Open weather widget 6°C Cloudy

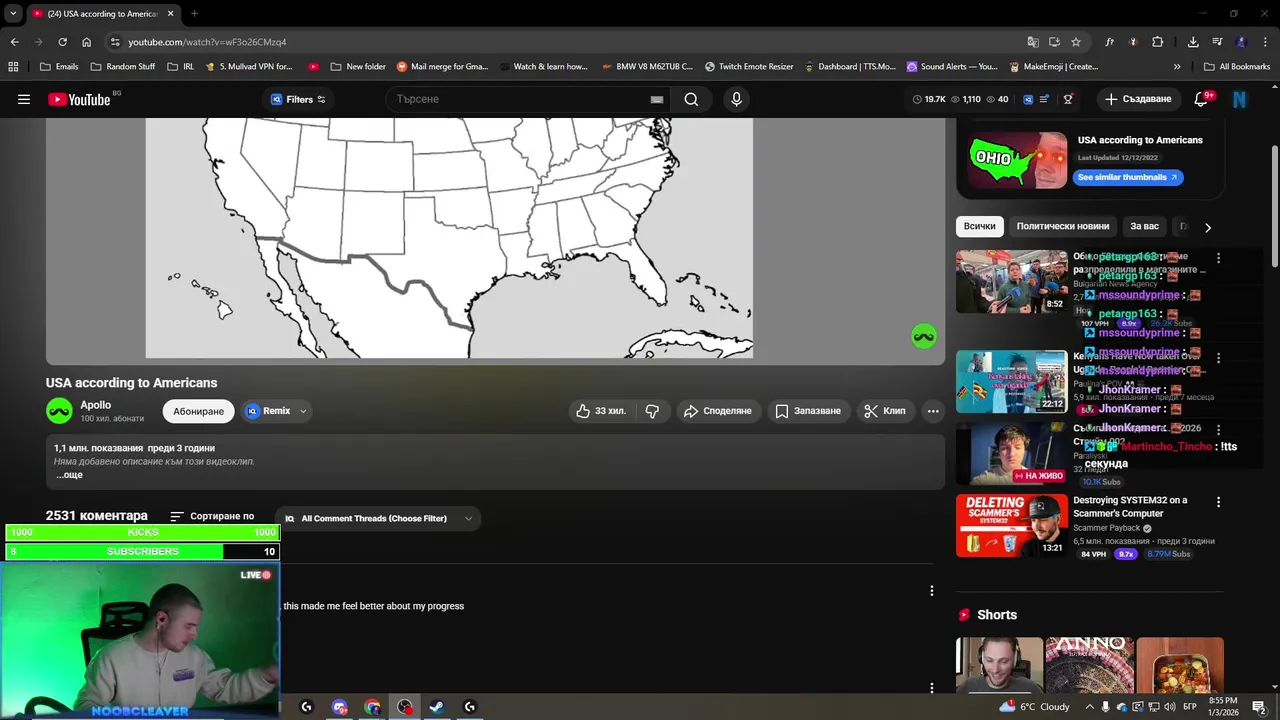(1034, 707)
